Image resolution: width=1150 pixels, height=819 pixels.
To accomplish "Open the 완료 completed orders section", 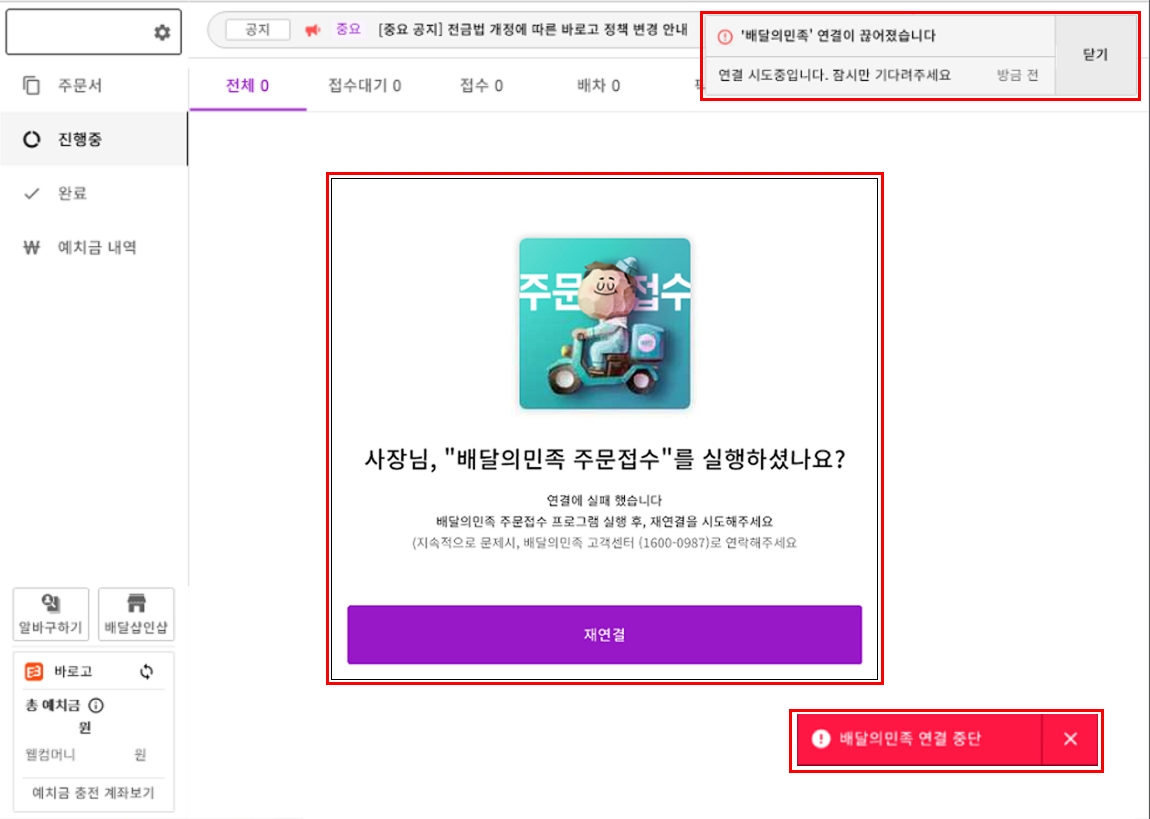I will pos(72,193).
